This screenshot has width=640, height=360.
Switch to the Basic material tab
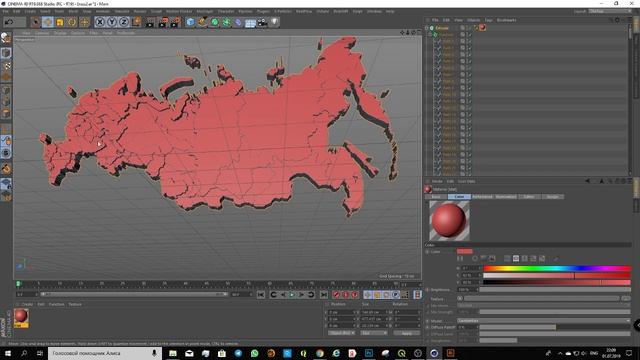(436, 197)
